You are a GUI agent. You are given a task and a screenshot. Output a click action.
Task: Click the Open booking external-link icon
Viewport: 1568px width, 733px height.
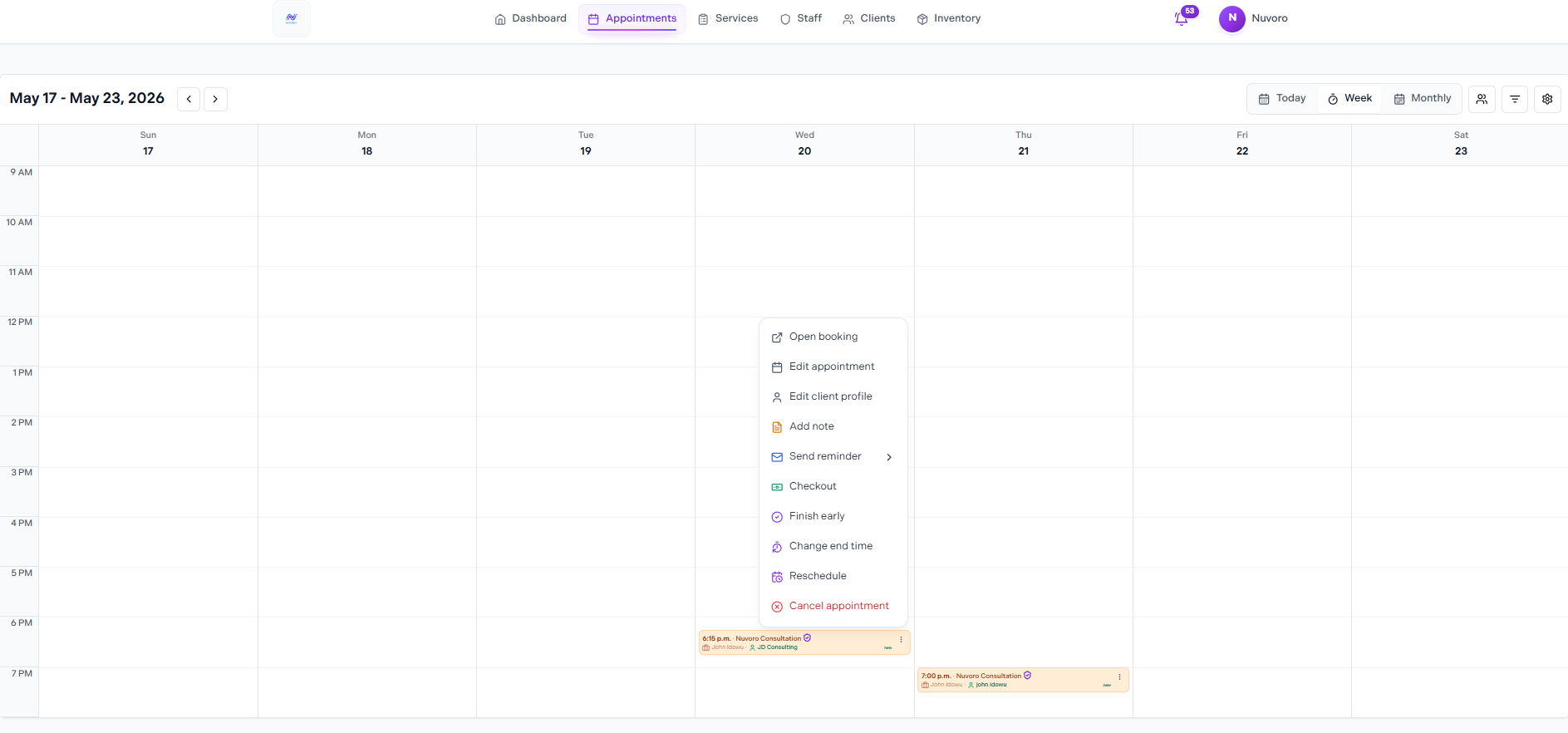tap(777, 337)
